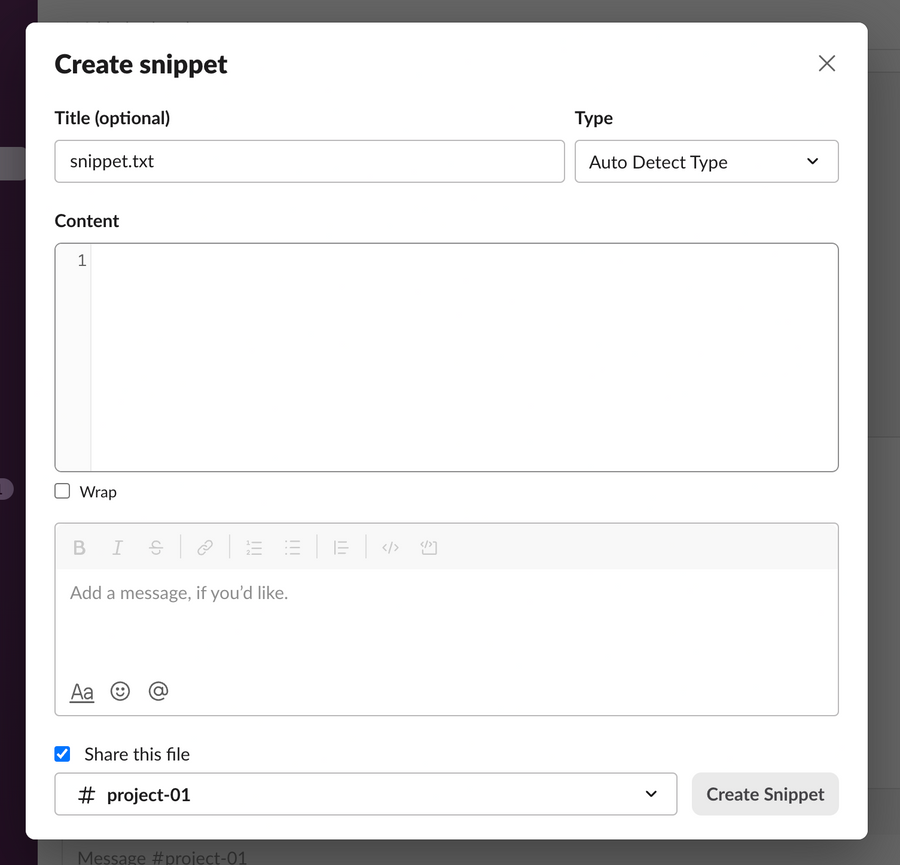Select the inline code formatting icon

tap(390, 547)
